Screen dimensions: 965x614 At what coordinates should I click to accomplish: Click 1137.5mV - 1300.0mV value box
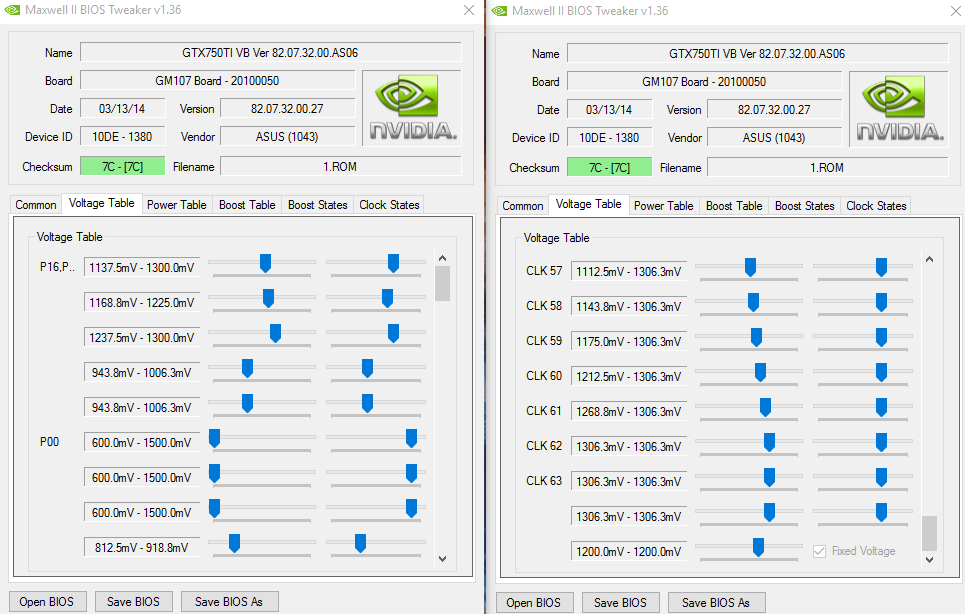click(x=142, y=268)
